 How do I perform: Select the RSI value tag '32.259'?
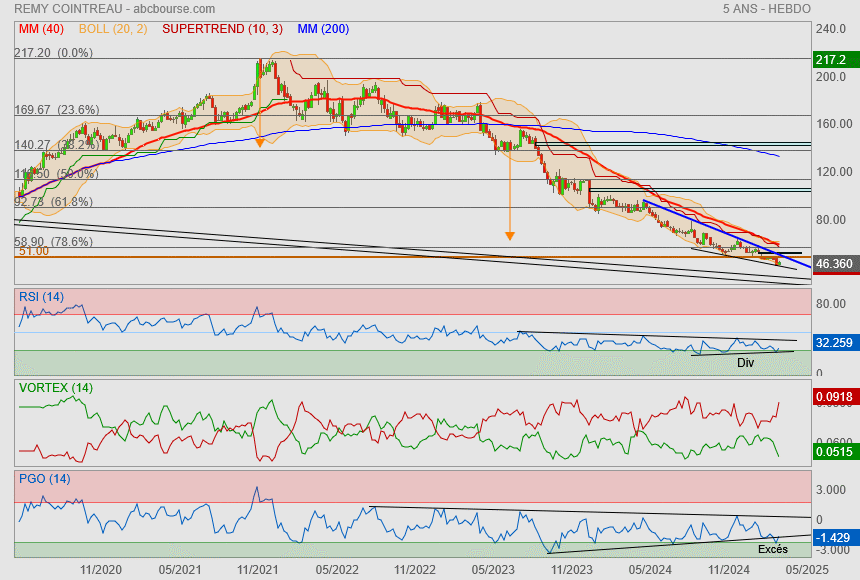click(x=834, y=343)
